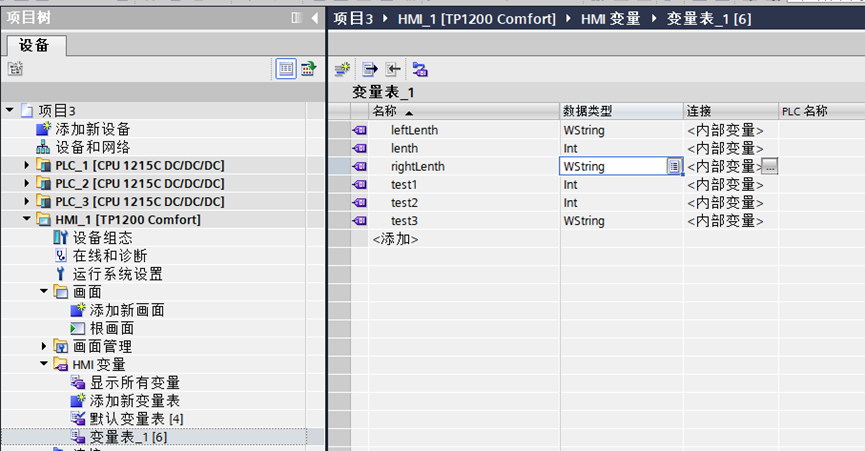The height and width of the screenshot is (451, 865).
Task: Click the project tree detail view icon
Action: 308,69
